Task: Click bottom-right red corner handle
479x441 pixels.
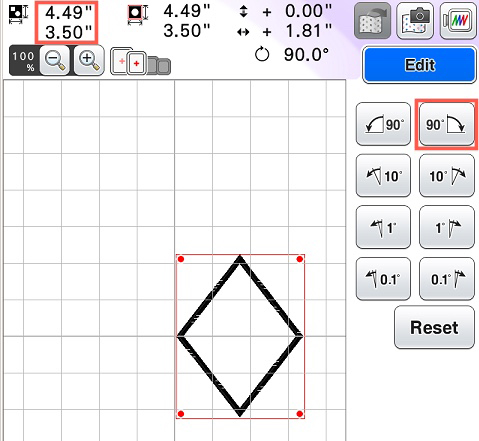Action: [x=299, y=414]
